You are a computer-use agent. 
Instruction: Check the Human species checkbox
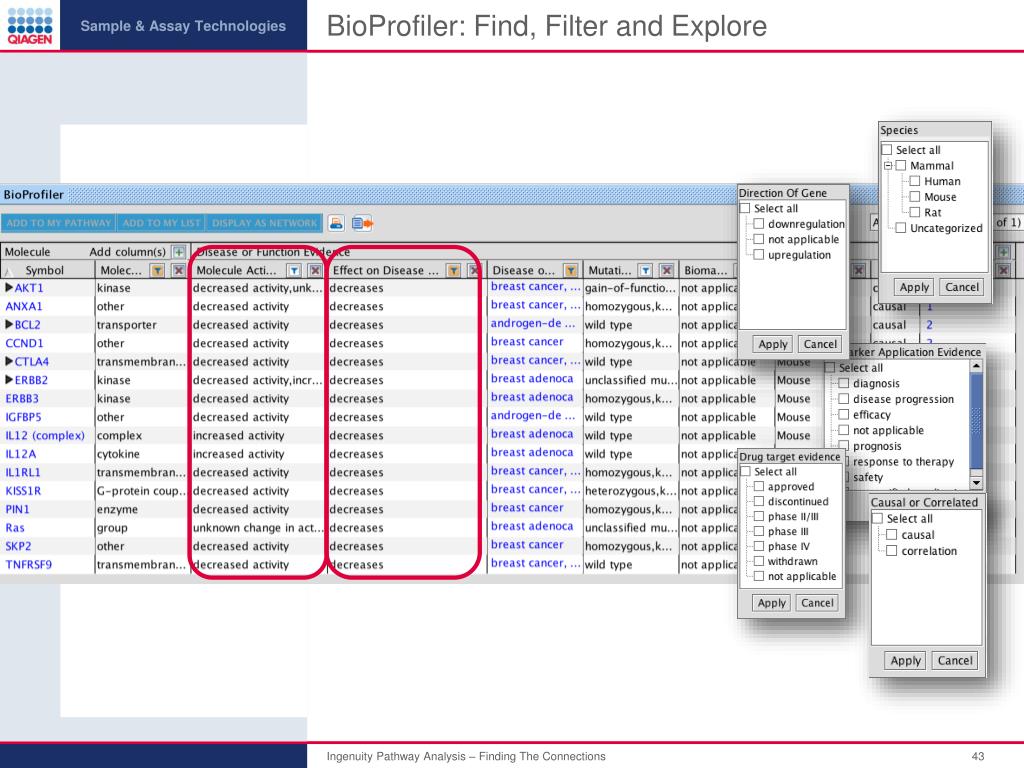click(x=915, y=181)
